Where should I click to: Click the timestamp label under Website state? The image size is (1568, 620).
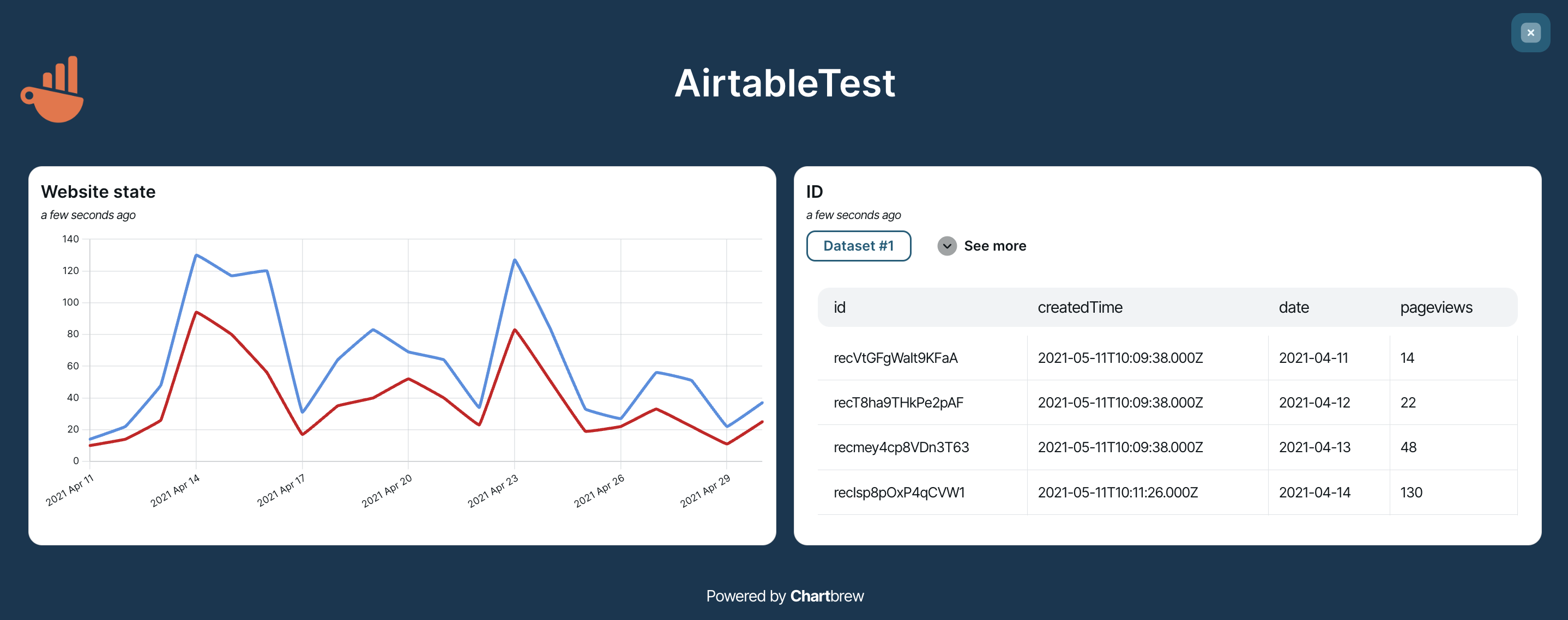[x=88, y=215]
